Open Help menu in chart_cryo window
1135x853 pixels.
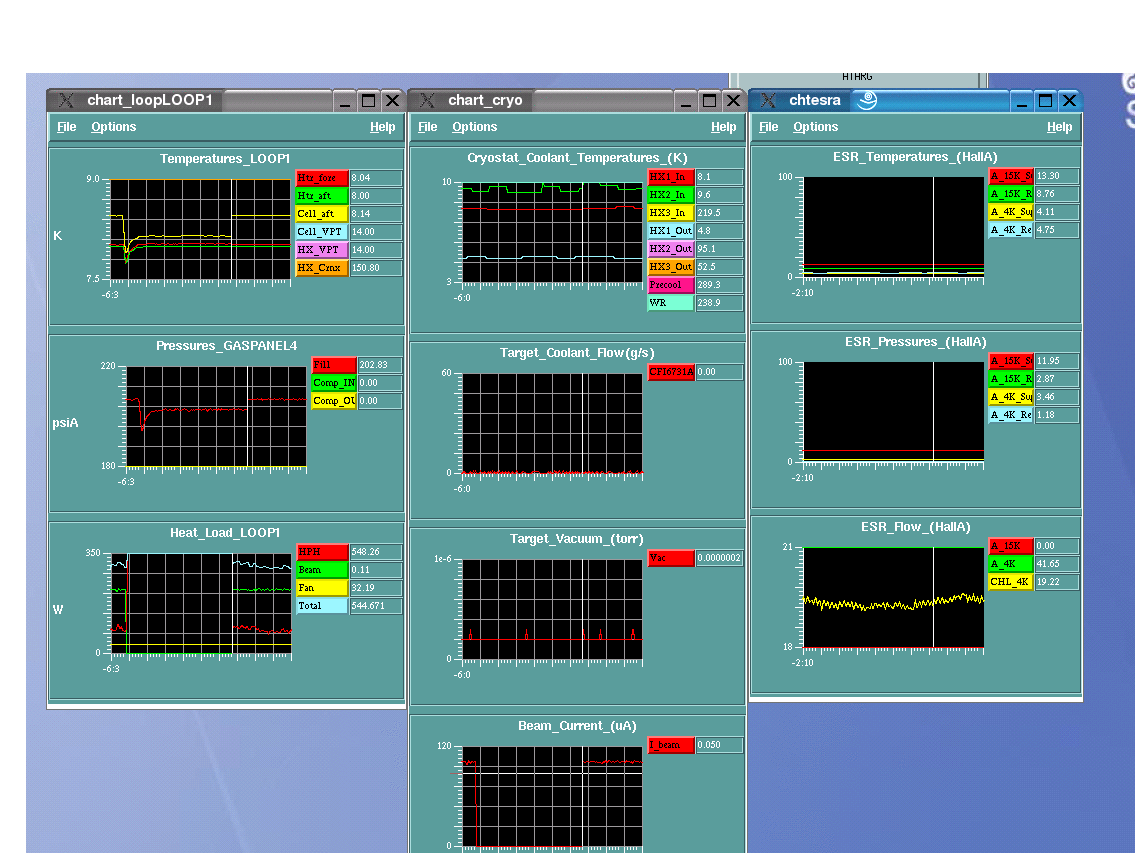click(723, 127)
